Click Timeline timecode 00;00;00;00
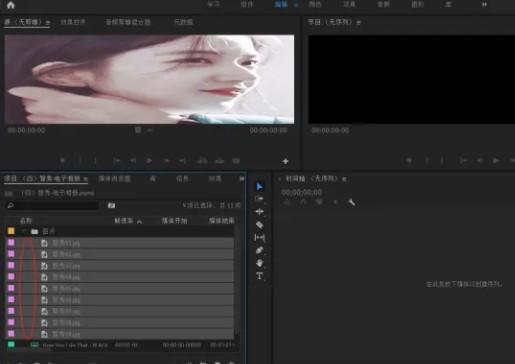The width and height of the screenshot is (515, 364). tap(302, 192)
